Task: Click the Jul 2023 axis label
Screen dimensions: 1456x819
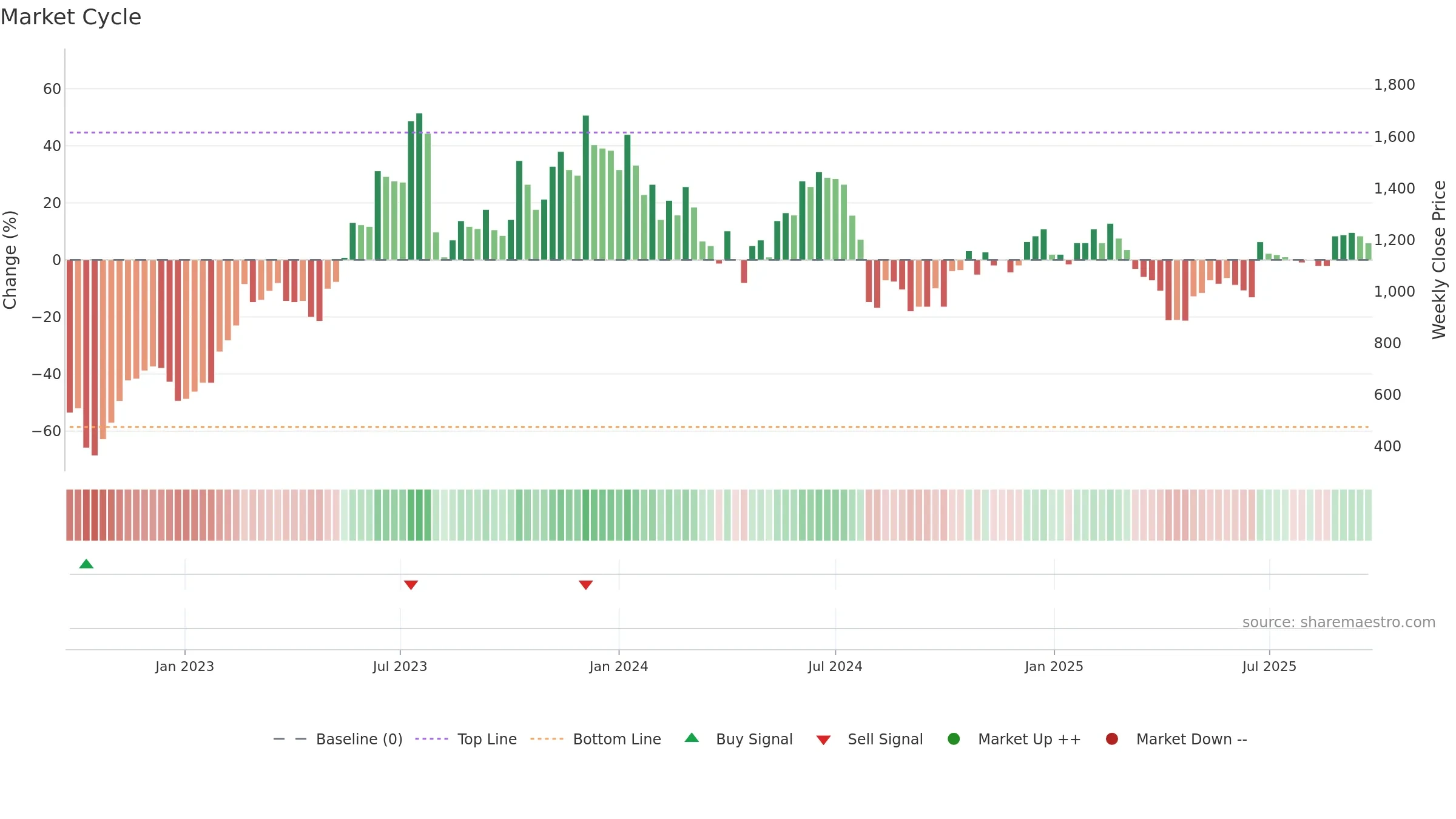Action: (x=400, y=666)
